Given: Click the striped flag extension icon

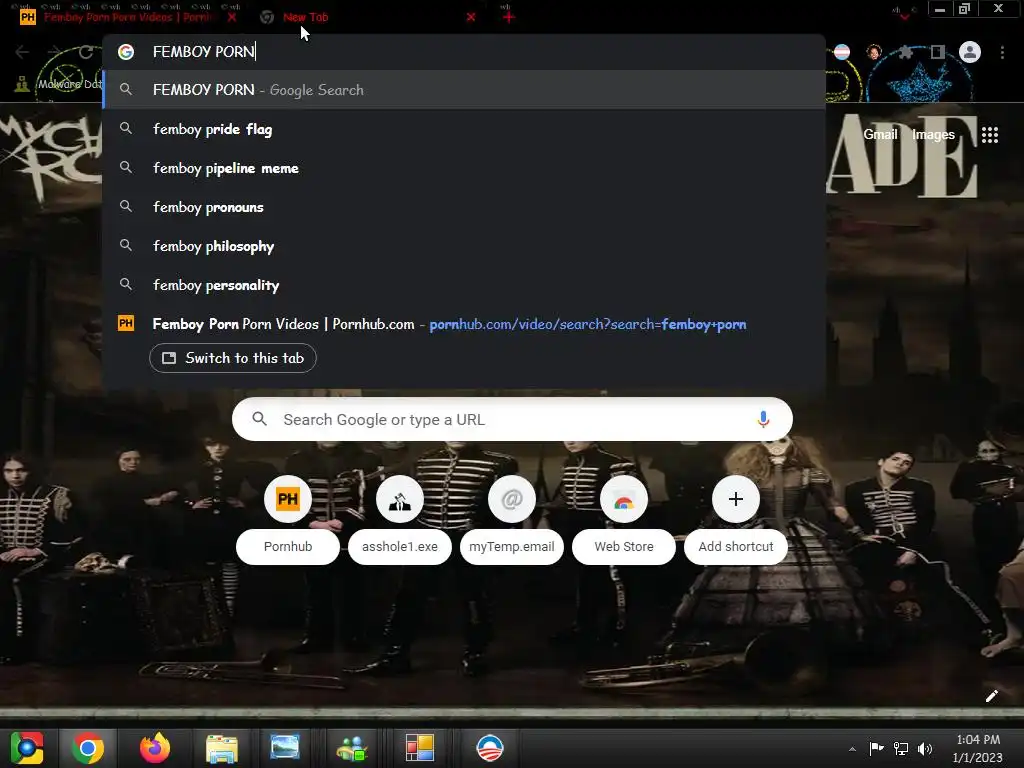Looking at the screenshot, I should (842, 52).
